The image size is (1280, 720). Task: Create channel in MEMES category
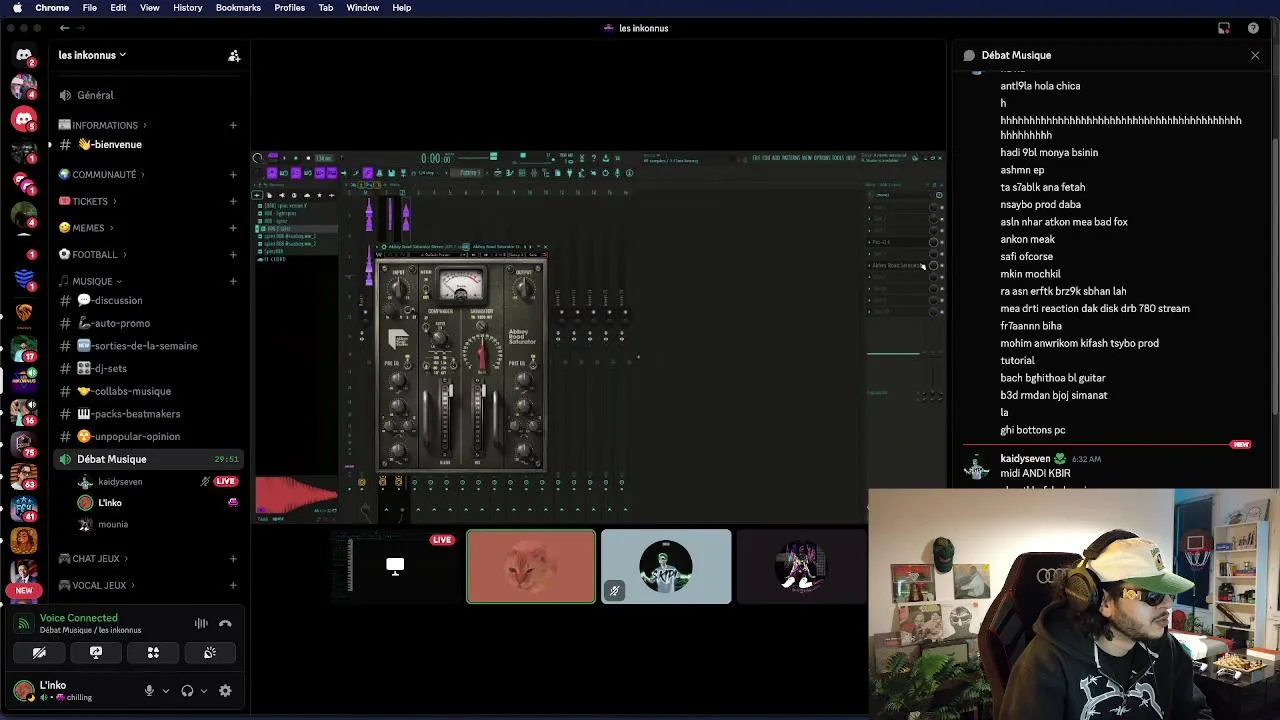(233, 228)
